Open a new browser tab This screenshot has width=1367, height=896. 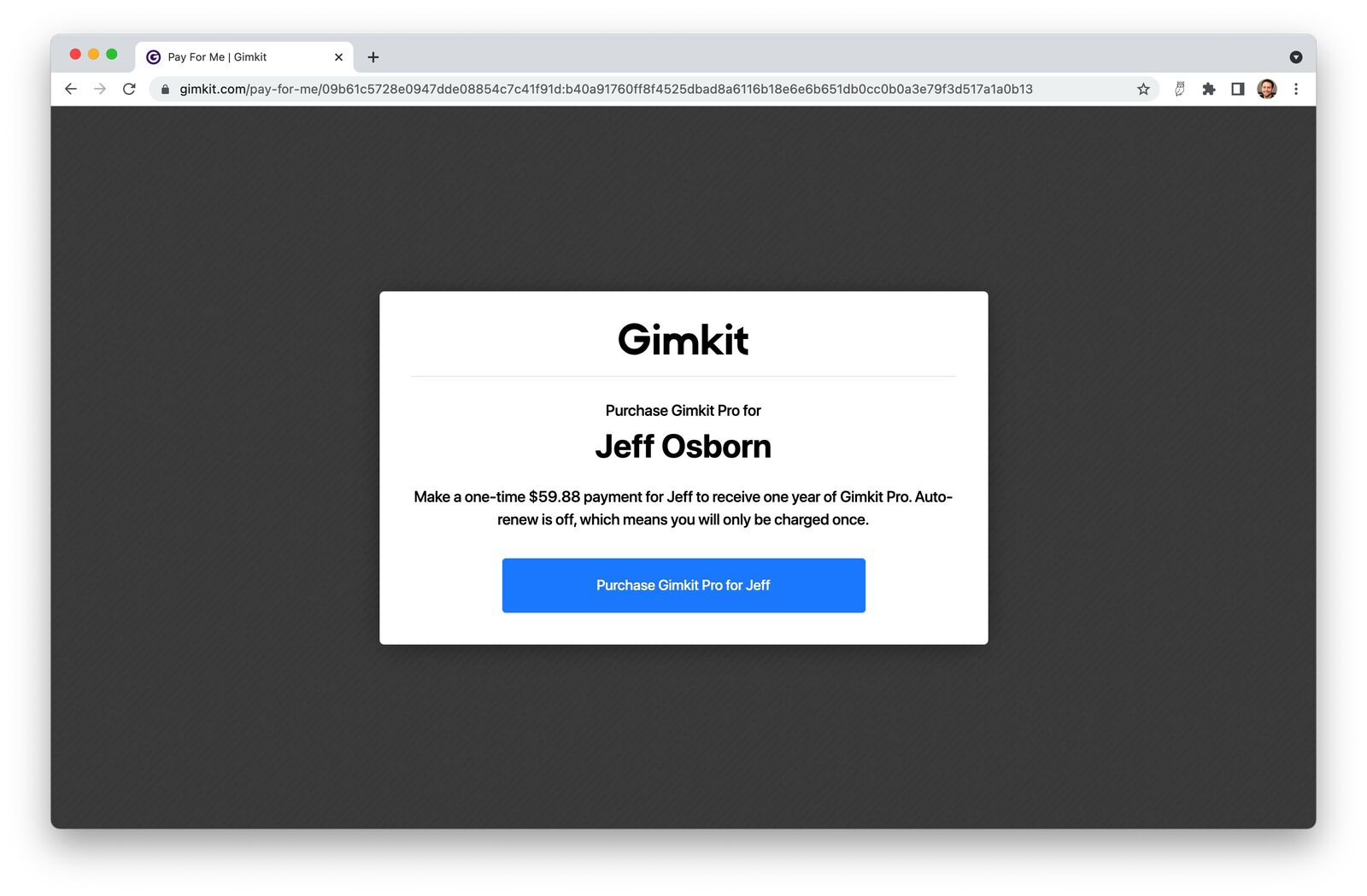(373, 57)
